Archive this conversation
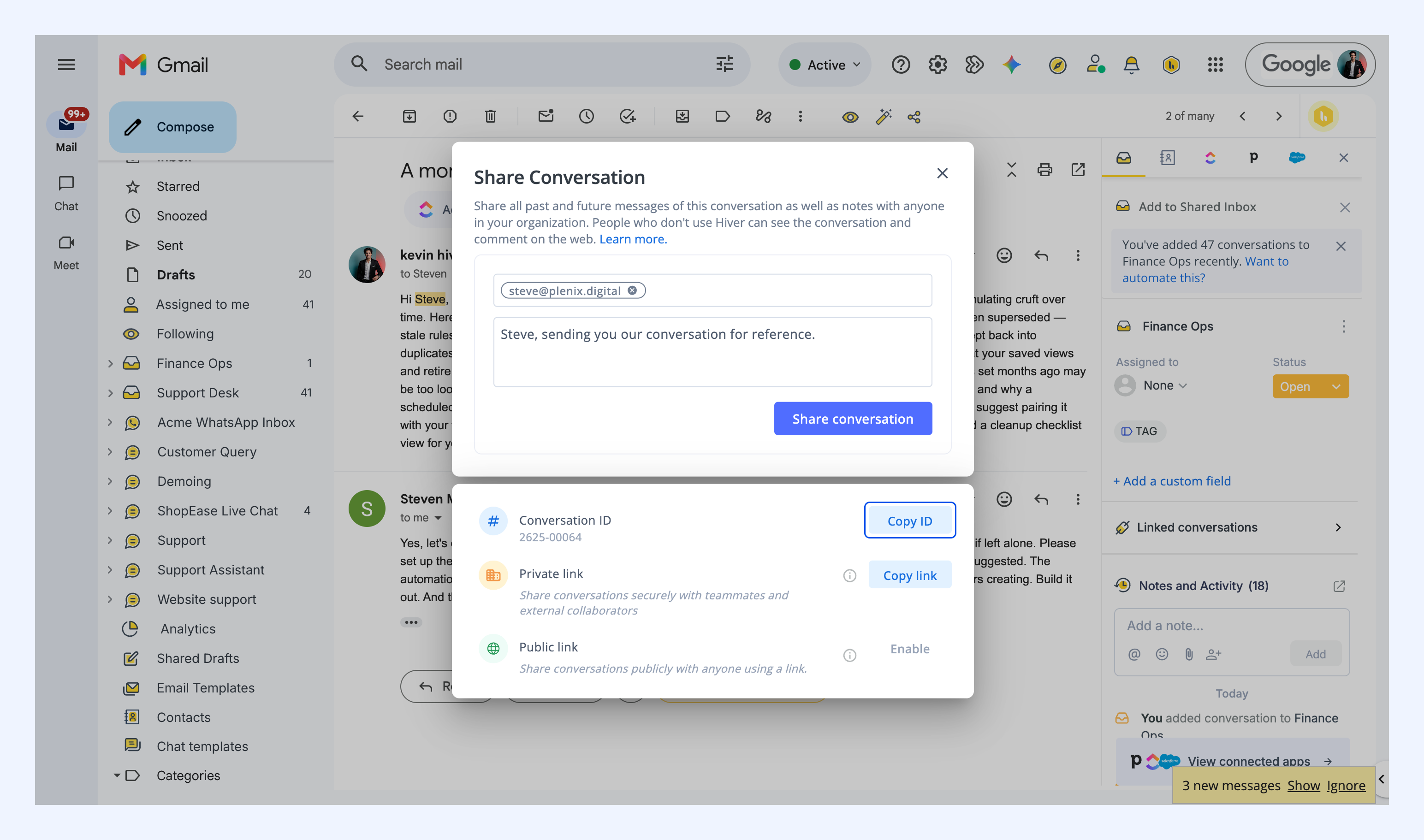1424x840 pixels. [x=409, y=117]
